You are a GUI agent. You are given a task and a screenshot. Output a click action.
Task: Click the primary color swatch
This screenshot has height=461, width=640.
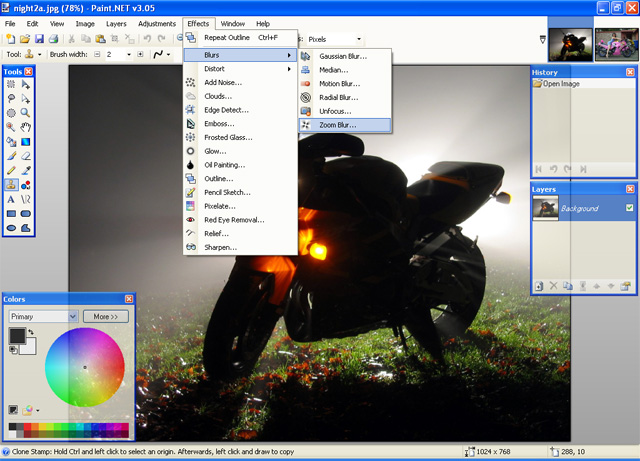pyautogui.click(x=17, y=336)
